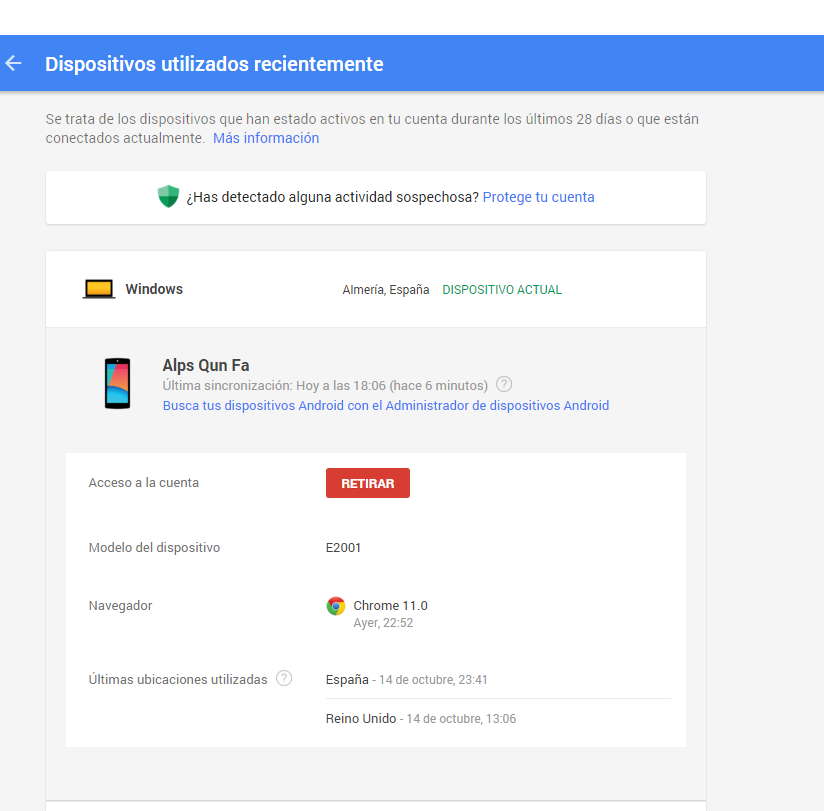824x811 pixels.
Task: Click the green shield security icon
Action: point(168,197)
